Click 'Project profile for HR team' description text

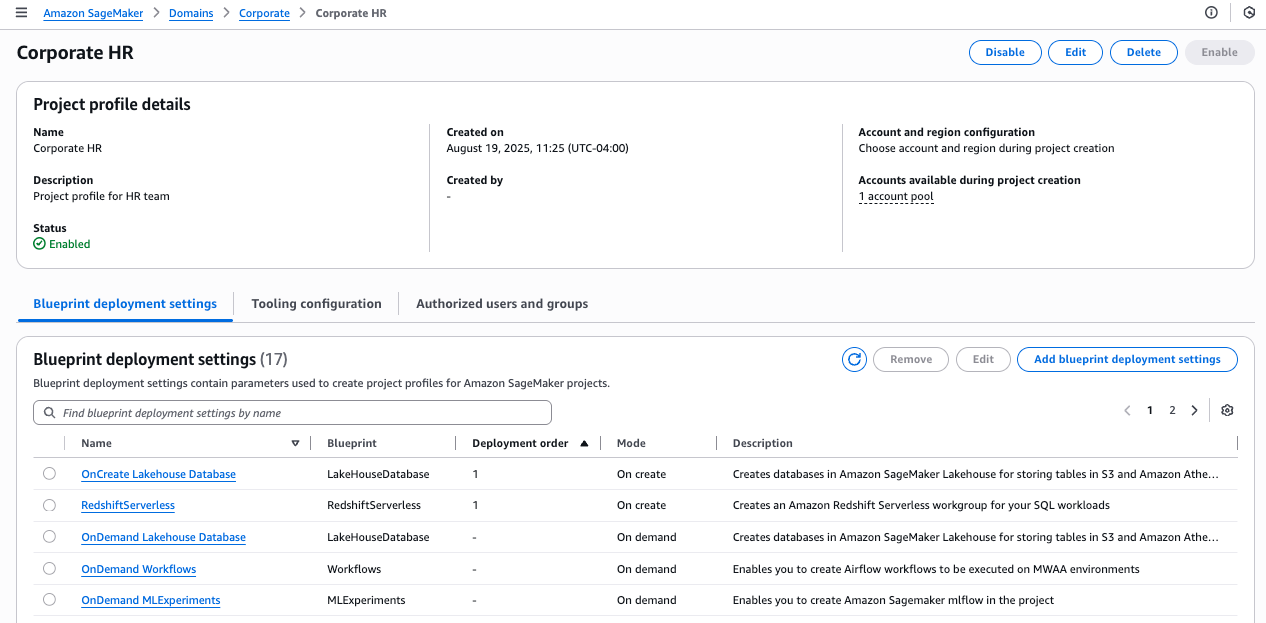101,196
